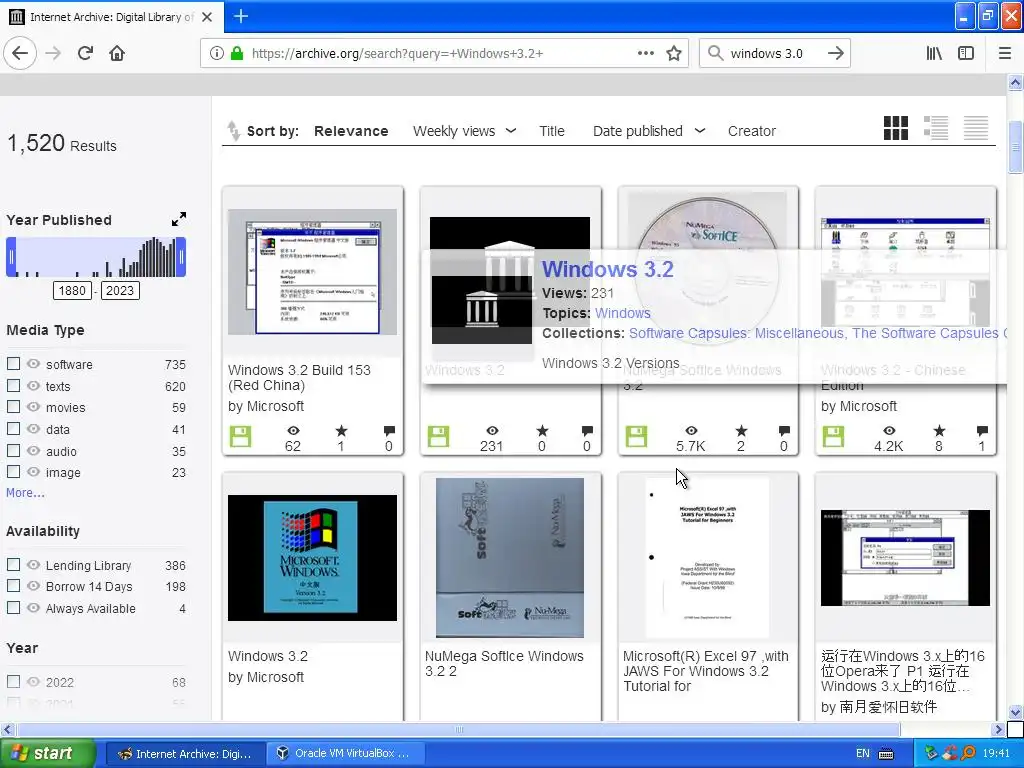Check the audio media type filter
This screenshot has height=768, width=1024.
click(x=13, y=450)
